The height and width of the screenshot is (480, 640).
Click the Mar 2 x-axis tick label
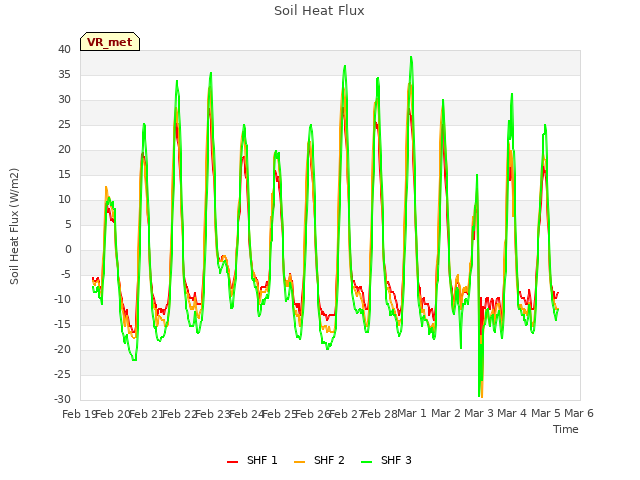click(446, 414)
